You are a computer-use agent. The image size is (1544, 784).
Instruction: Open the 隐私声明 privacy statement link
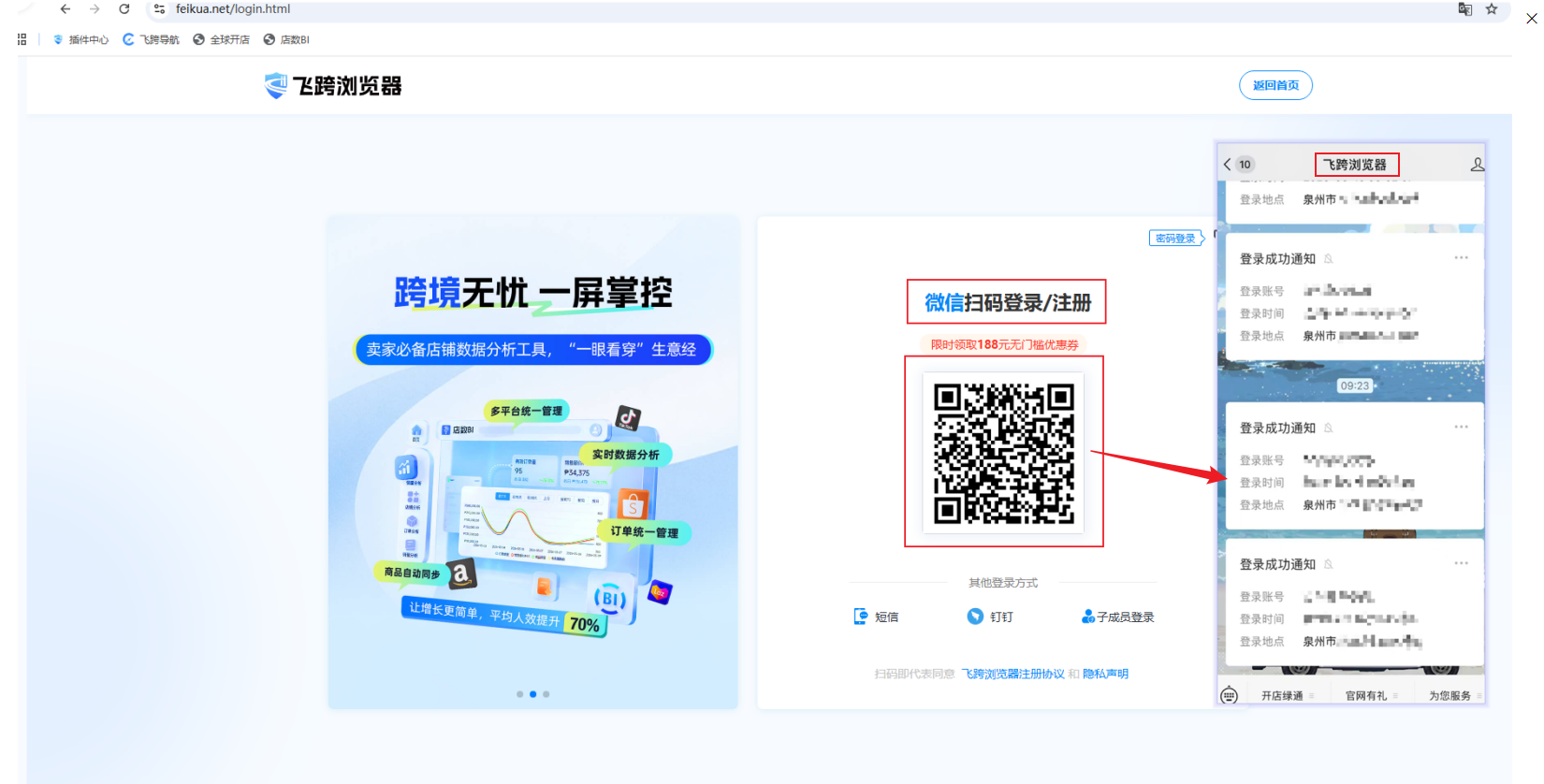[x=1106, y=674]
